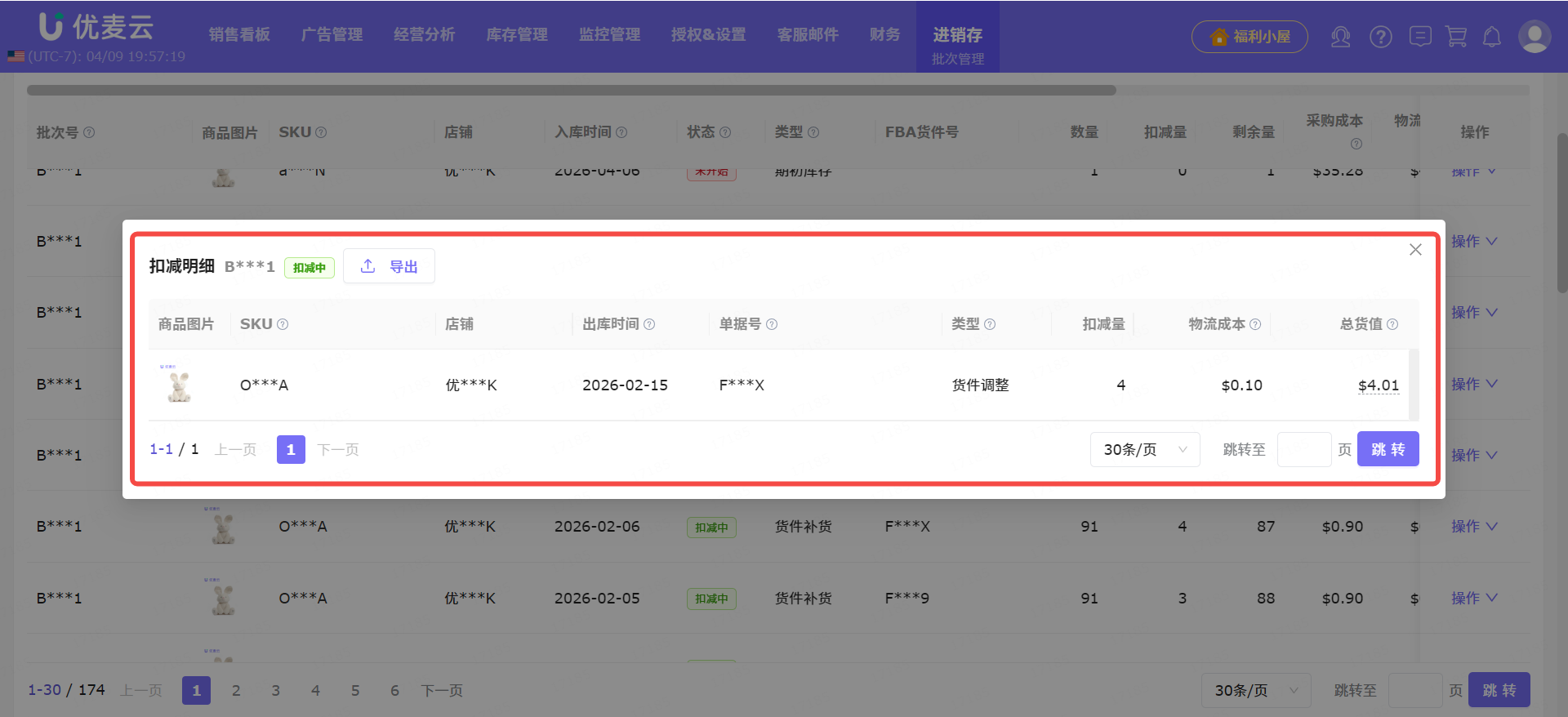Click the 跳转至 page input in dialog
The image size is (1568, 717).
coord(1303,450)
